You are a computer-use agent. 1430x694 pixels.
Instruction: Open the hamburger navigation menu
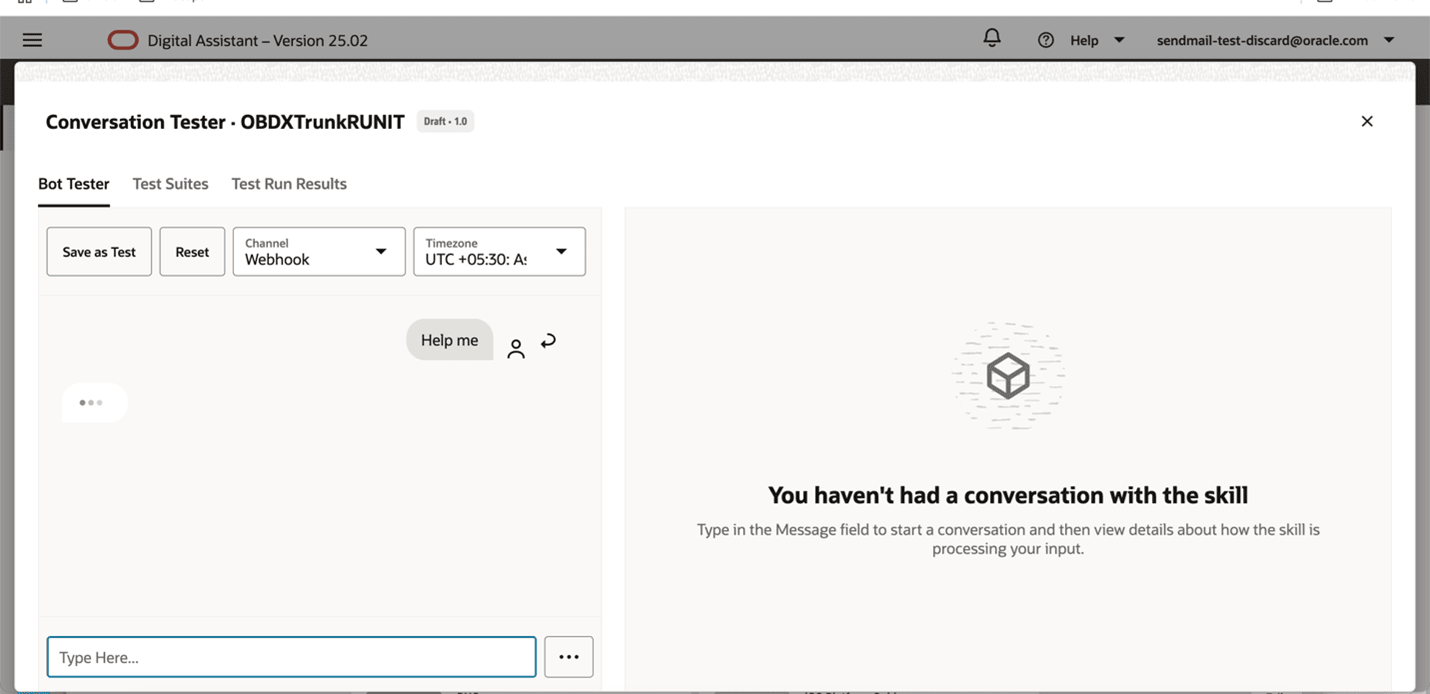[32, 40]
